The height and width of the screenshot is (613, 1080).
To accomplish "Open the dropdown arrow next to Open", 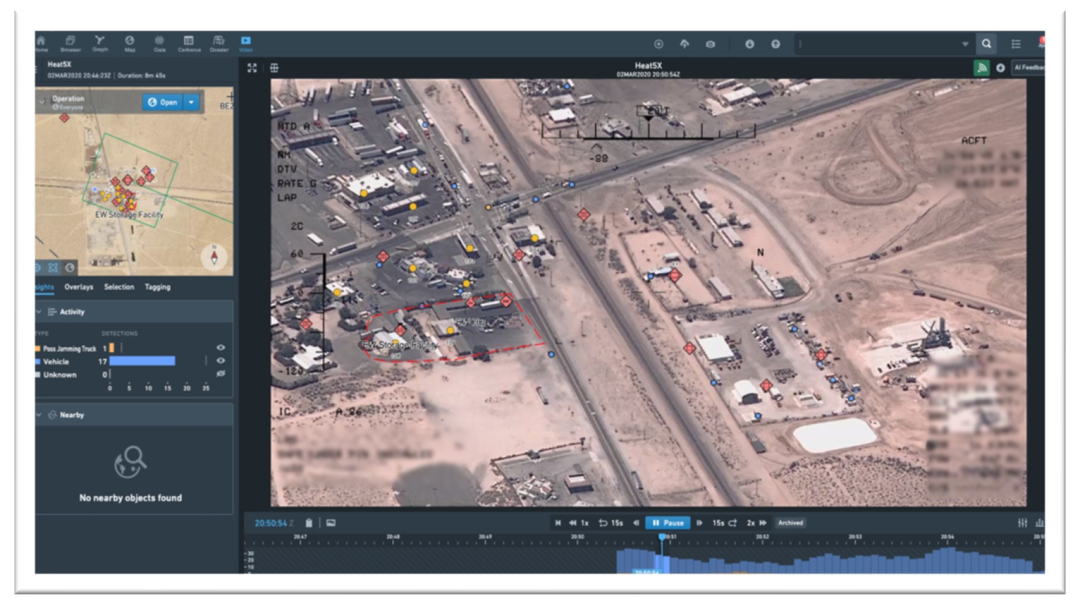I will pyautogui.click(x=191, y=102).
